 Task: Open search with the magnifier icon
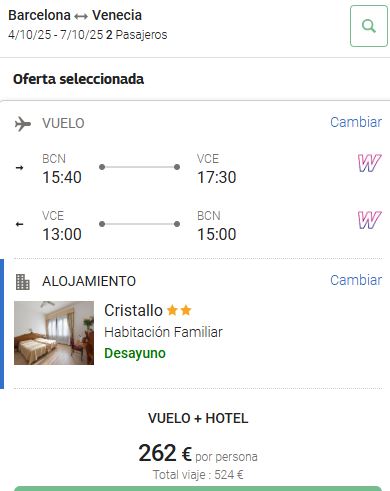pyautogui.click(x=369, y=26)
